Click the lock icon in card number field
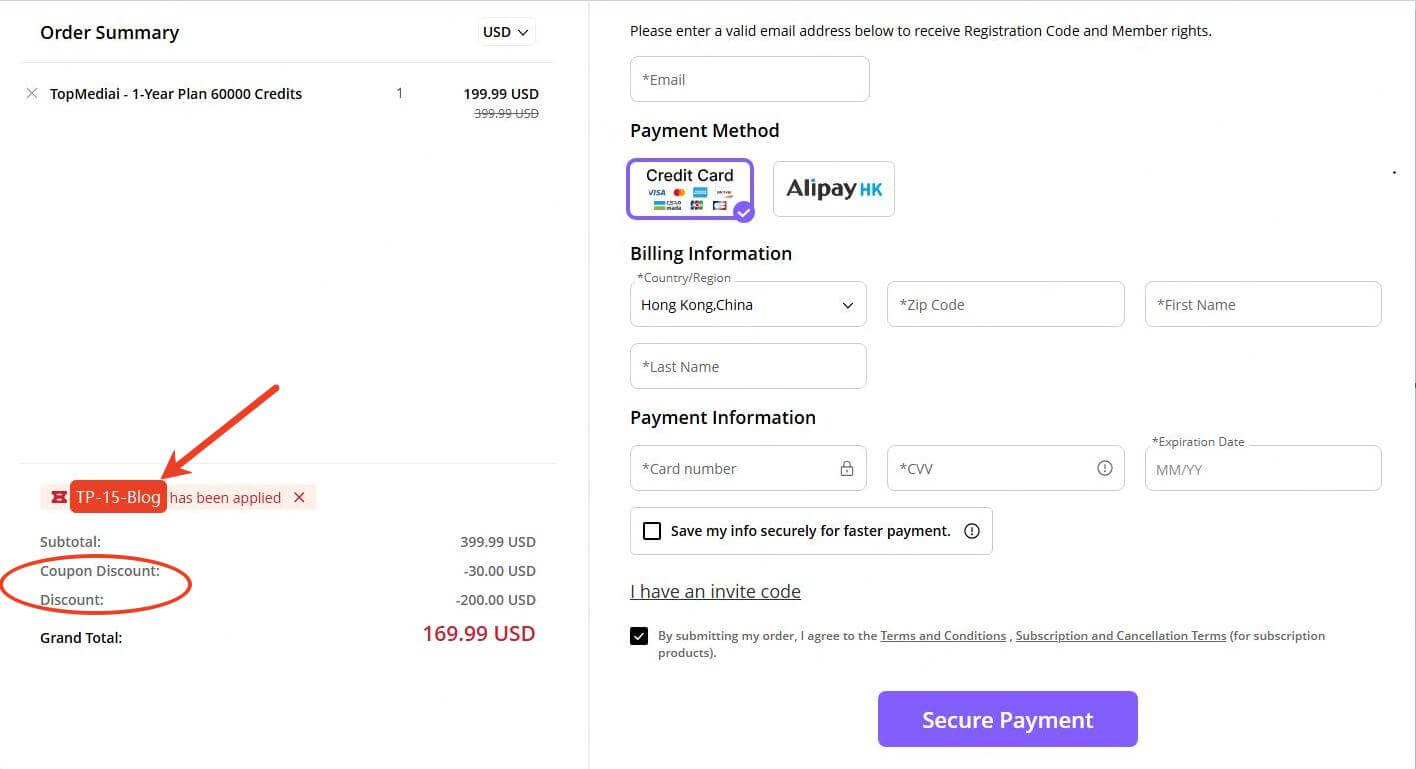Screen dimensions: 1416x769 click(846, 468)
